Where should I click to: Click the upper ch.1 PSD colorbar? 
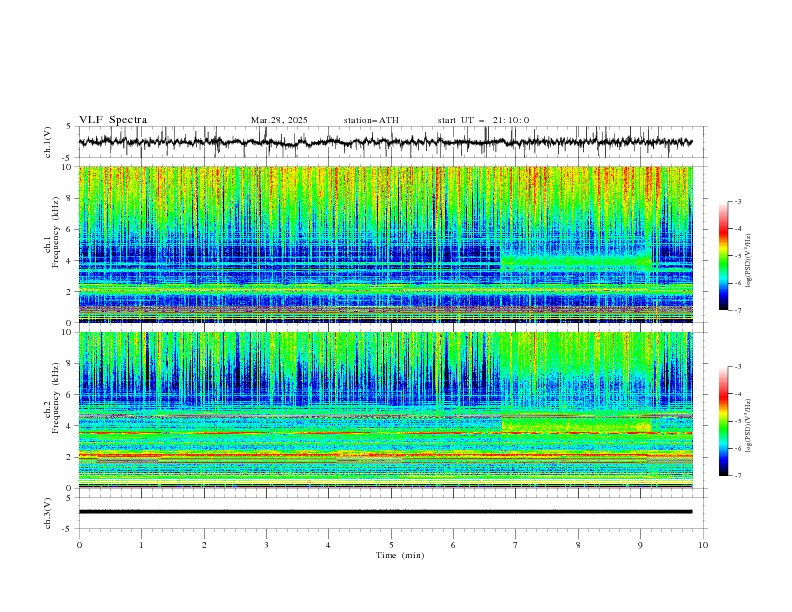pyautogui.click(x=724, y=256)
